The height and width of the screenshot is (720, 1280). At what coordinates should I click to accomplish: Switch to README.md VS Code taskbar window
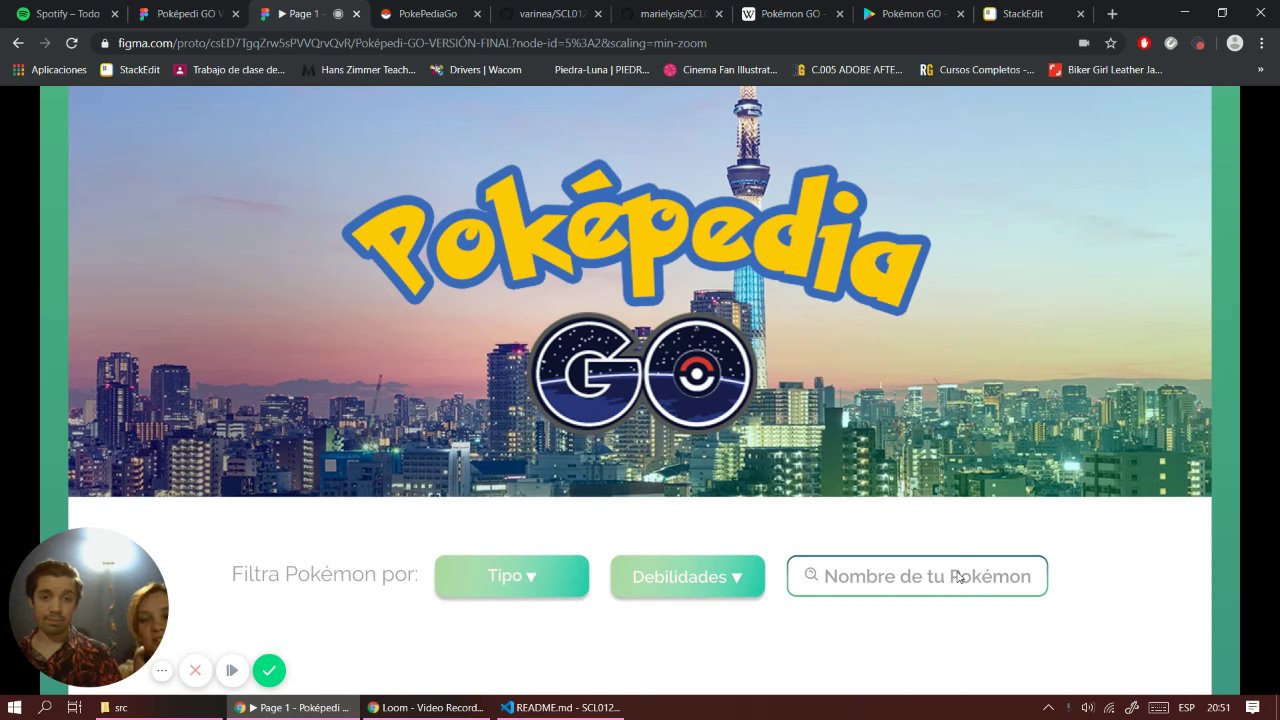tap(560, 707)
